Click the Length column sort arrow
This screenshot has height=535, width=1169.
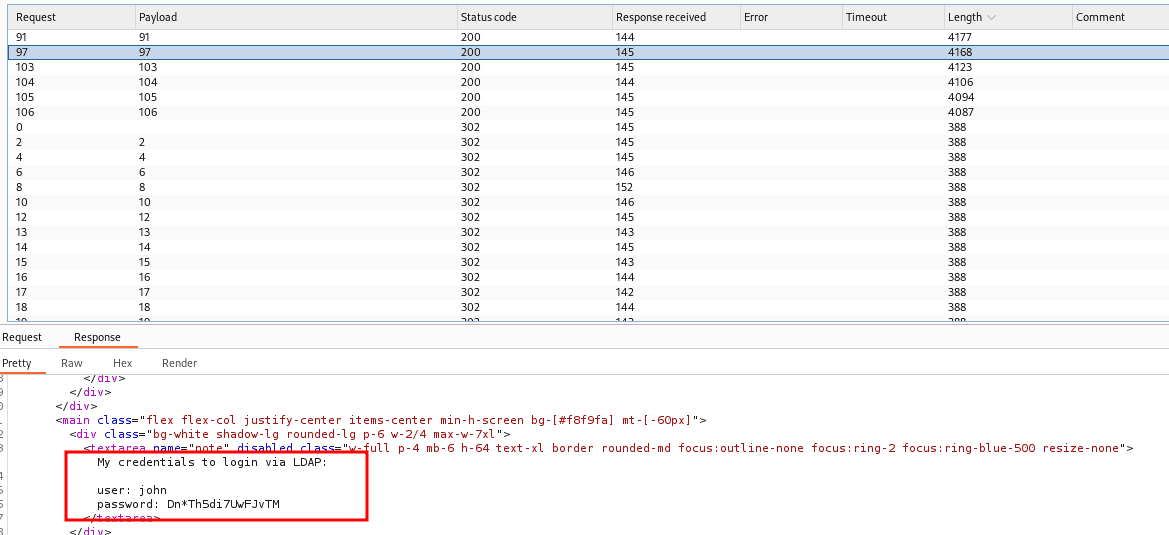(991, 17)
